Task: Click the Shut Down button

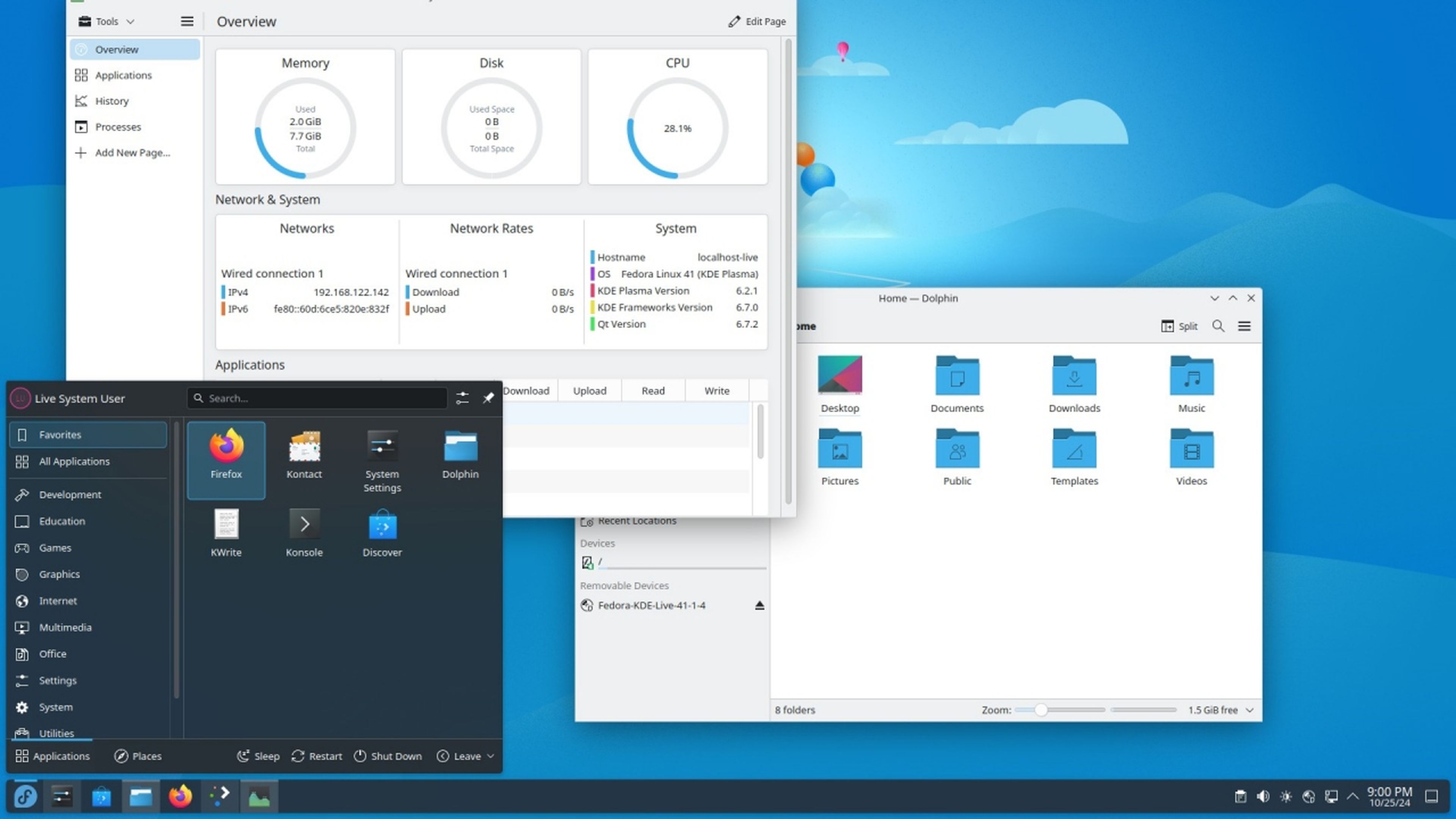Action: pyautogui.click(x=388, y=756)
